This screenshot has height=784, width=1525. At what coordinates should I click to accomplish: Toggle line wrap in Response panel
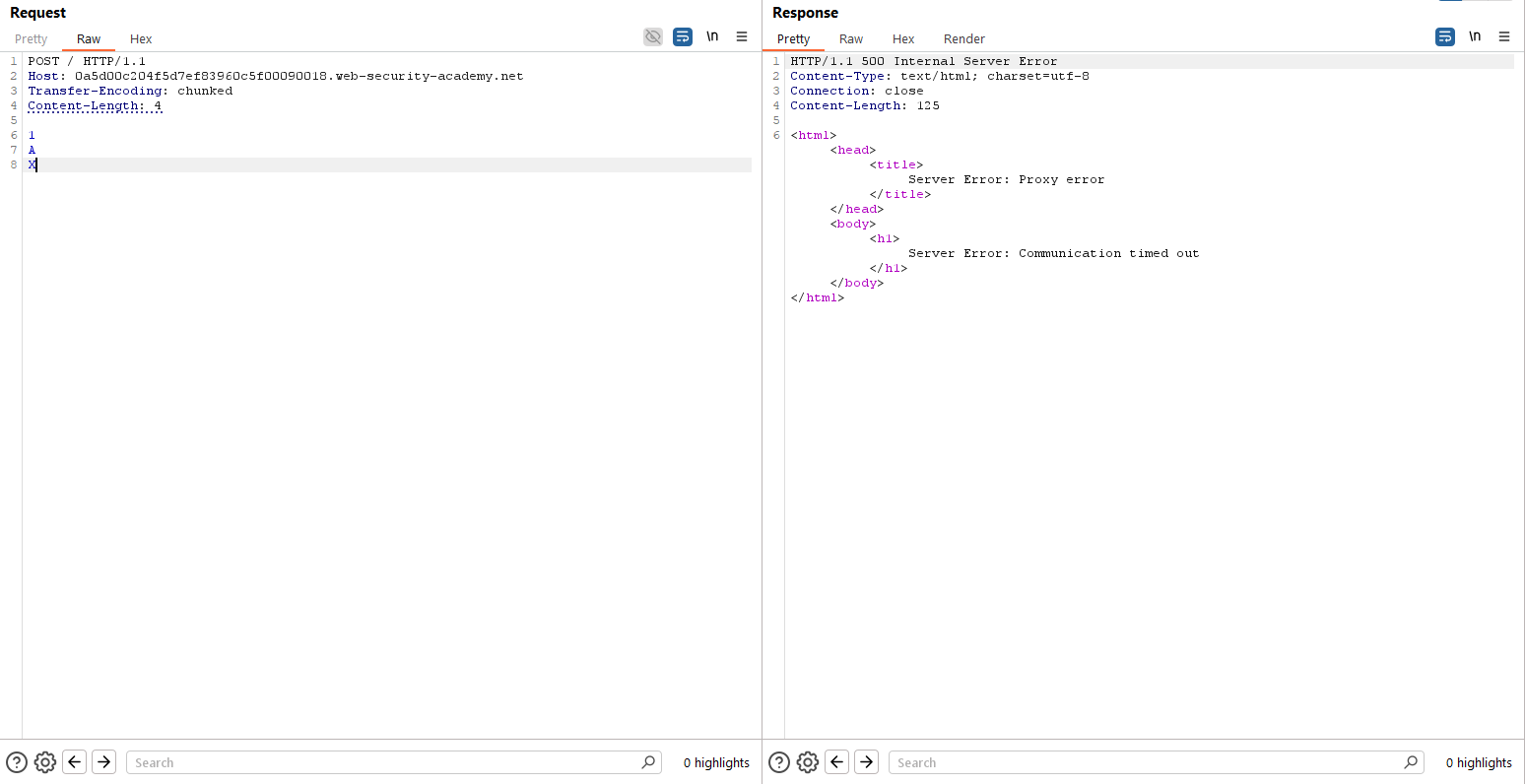[1445, 37]
